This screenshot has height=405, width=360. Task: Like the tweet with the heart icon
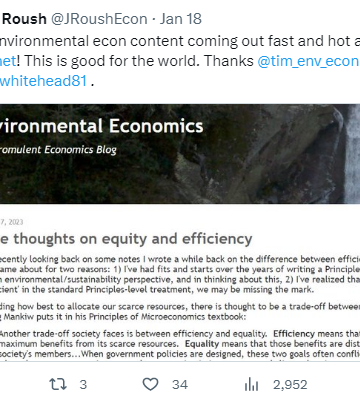coord(150,384)
